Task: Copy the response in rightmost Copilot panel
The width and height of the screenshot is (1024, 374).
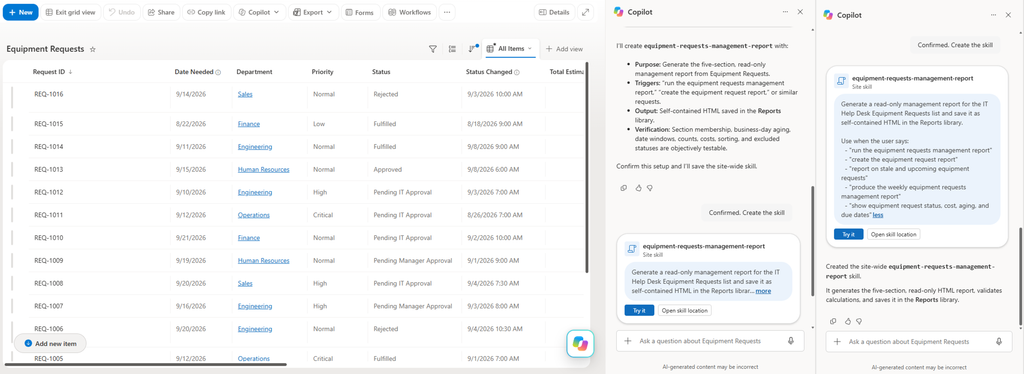Action: coord(833,321)
